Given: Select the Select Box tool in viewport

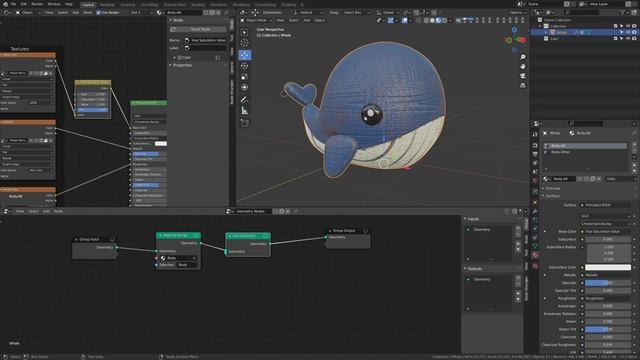Looking at the screenshot, I should (x=244, y=32).
